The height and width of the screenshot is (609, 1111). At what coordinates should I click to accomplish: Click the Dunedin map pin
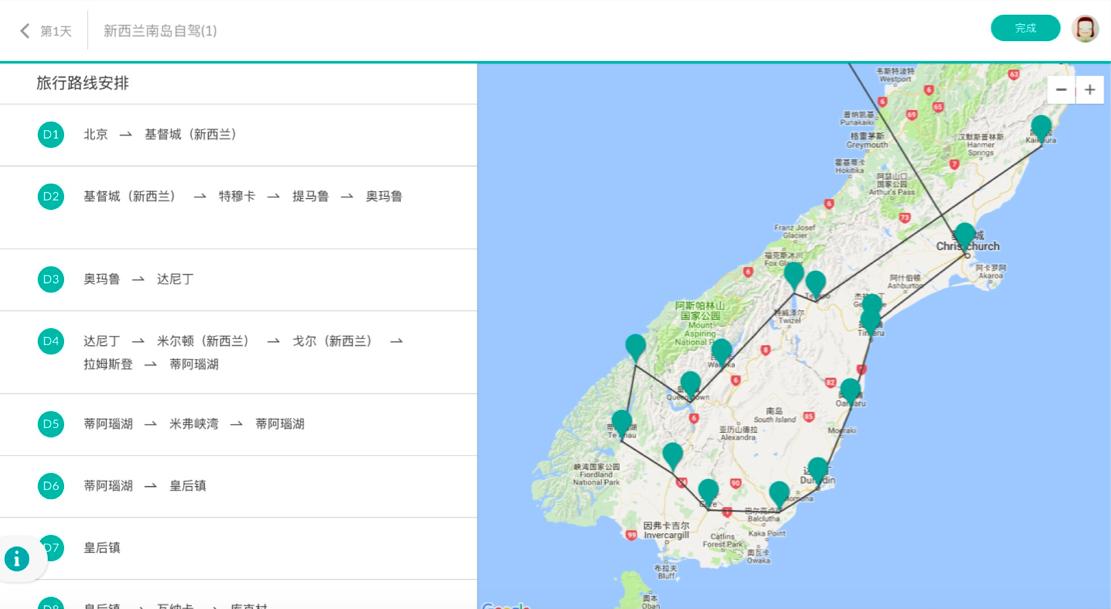(818, 470)
